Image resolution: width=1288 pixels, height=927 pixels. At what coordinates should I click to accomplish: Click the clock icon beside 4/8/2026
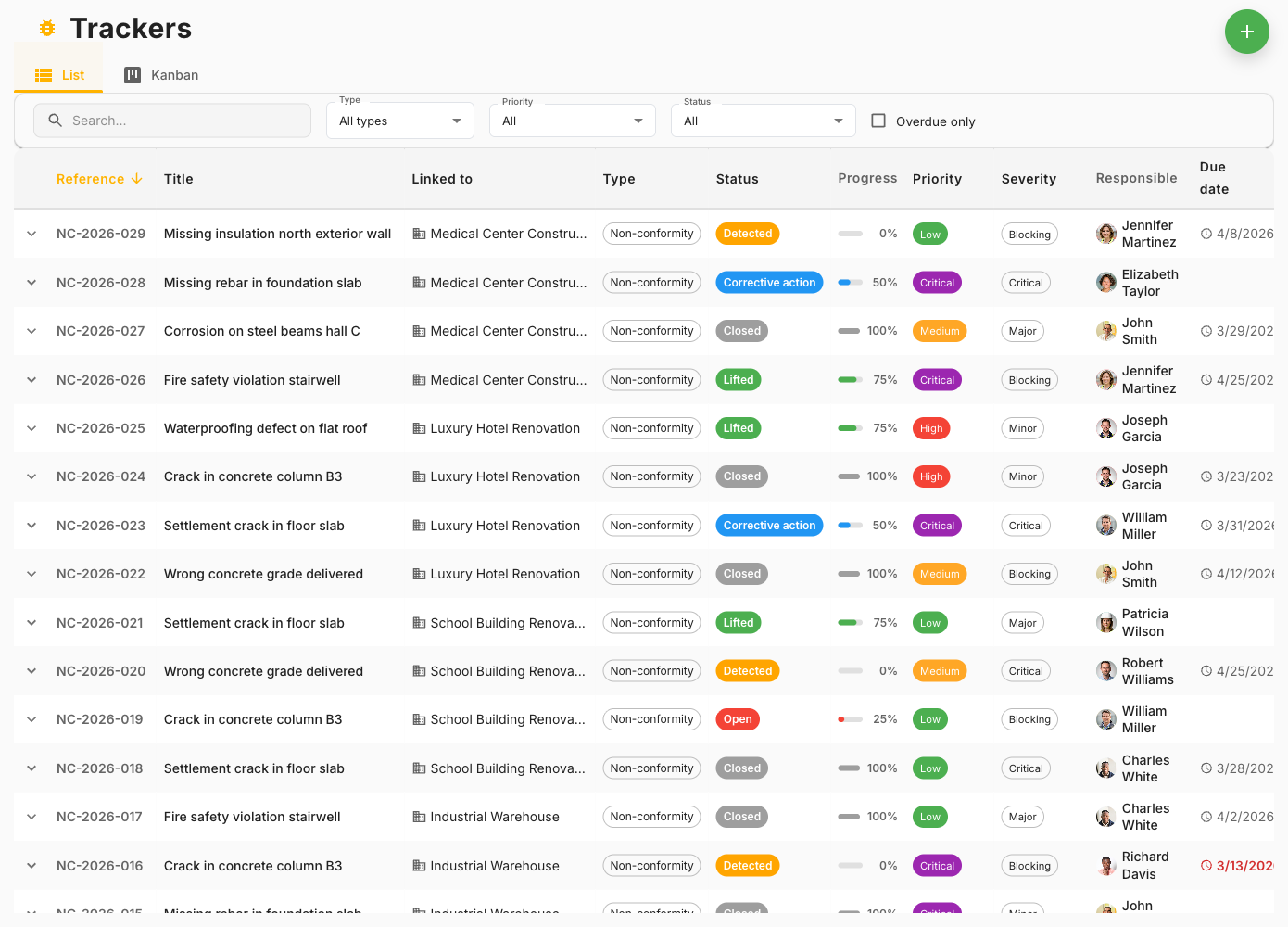1206,235
